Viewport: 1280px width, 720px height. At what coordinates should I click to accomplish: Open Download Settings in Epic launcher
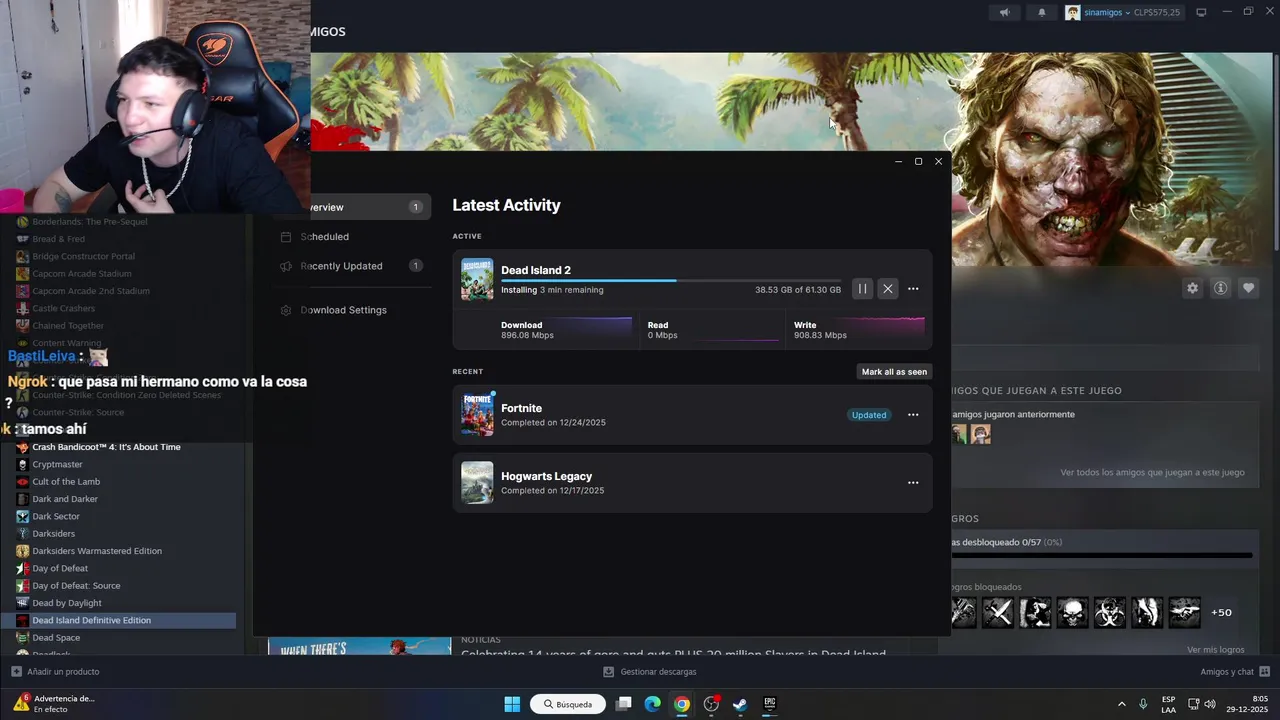point(343,310)
